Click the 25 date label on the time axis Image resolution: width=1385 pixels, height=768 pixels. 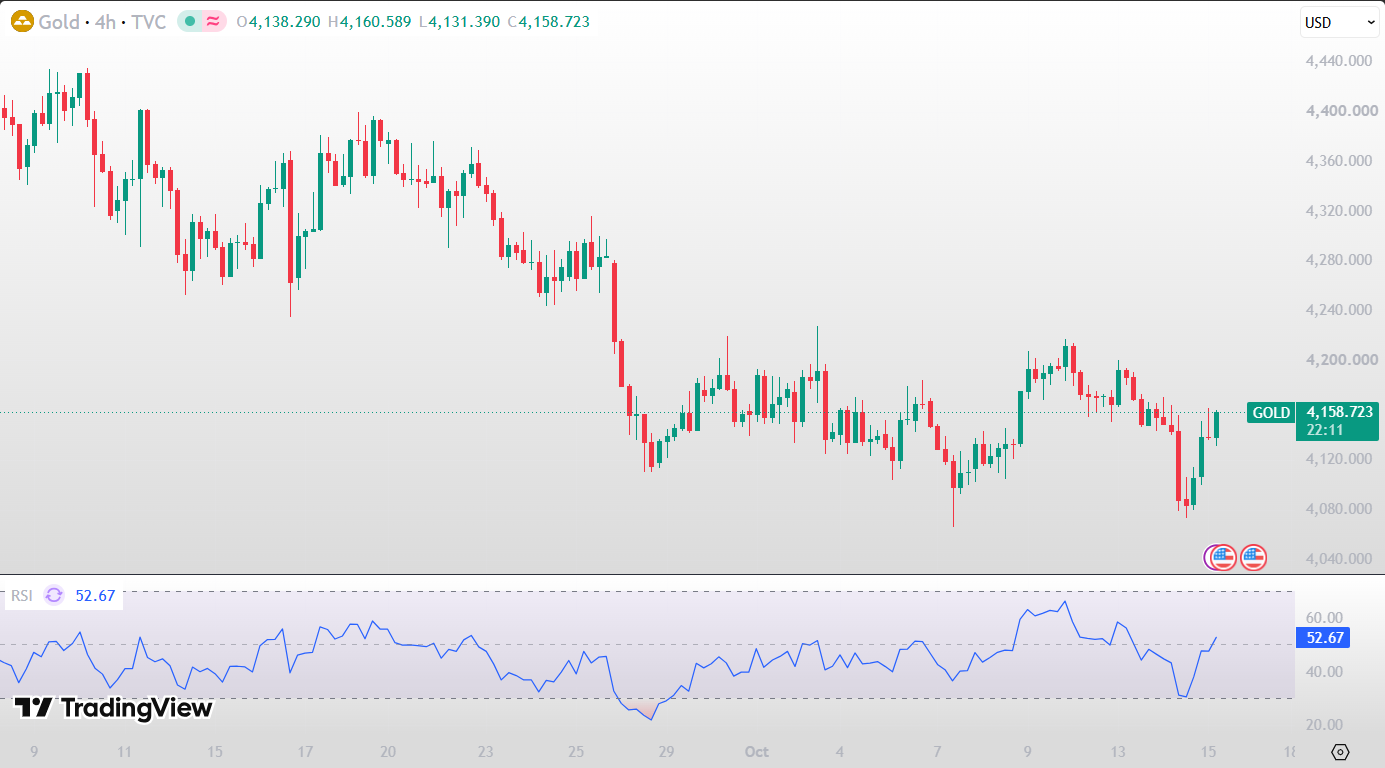tap(576, 751)
